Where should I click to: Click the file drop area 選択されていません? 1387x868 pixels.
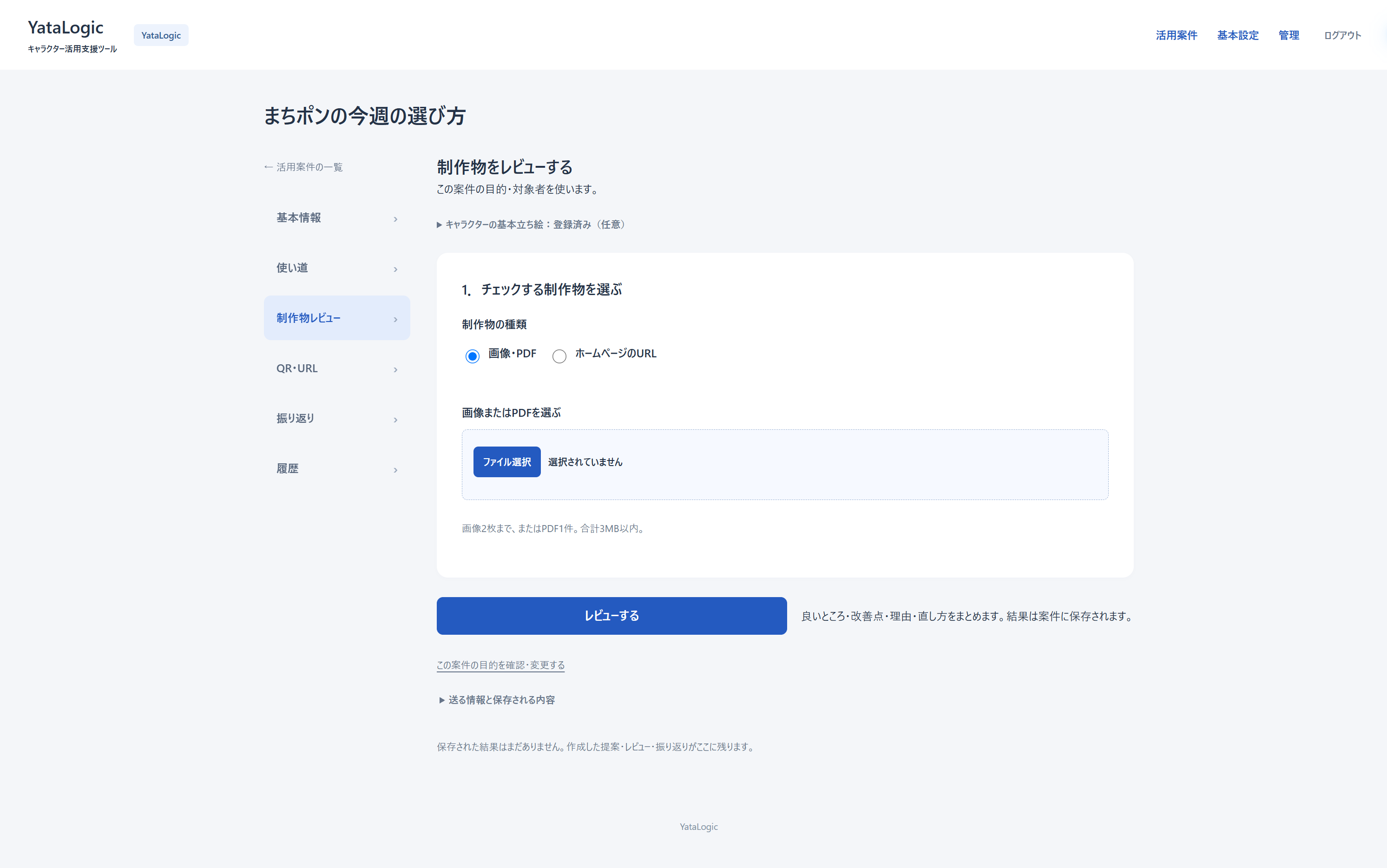[785, 464]
